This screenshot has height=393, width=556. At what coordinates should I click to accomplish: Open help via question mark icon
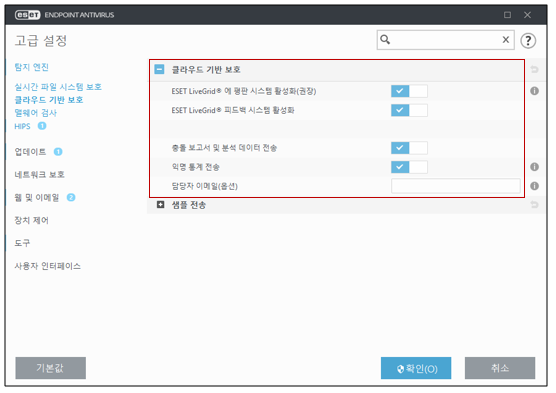click(x=528, y=40)
